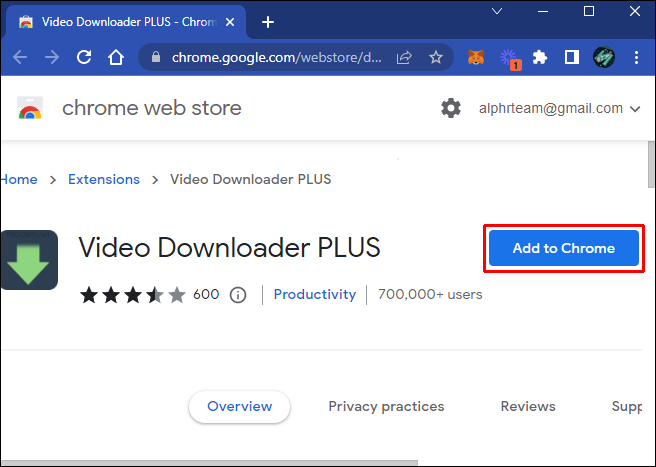Click the '700,000+ users' text
656x467 pixels.
pos(430,295)
